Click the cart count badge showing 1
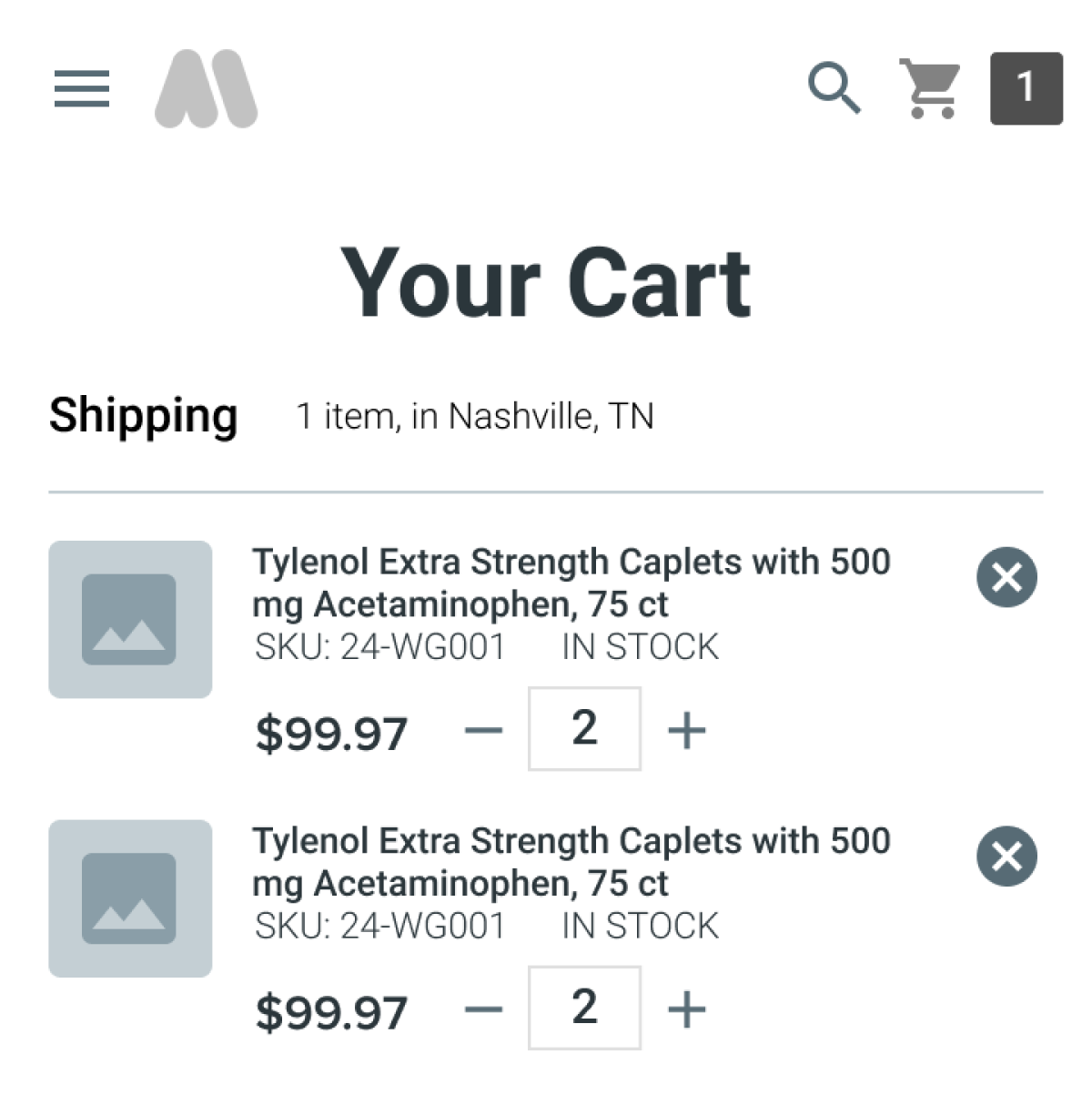The height and width of the screenshot is (1095, 1092). point(1026,88)
